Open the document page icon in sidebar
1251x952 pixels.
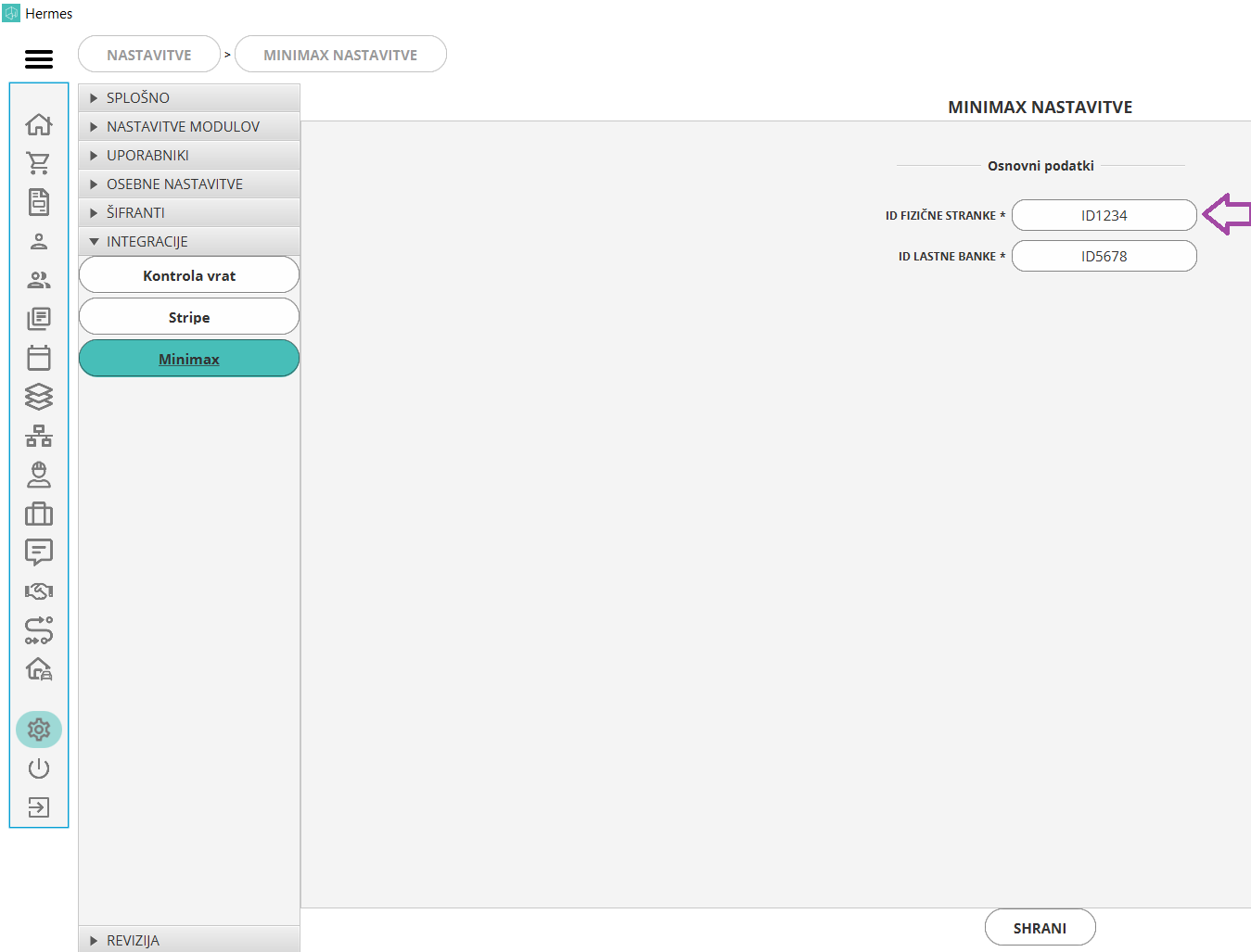click(39, 202)
